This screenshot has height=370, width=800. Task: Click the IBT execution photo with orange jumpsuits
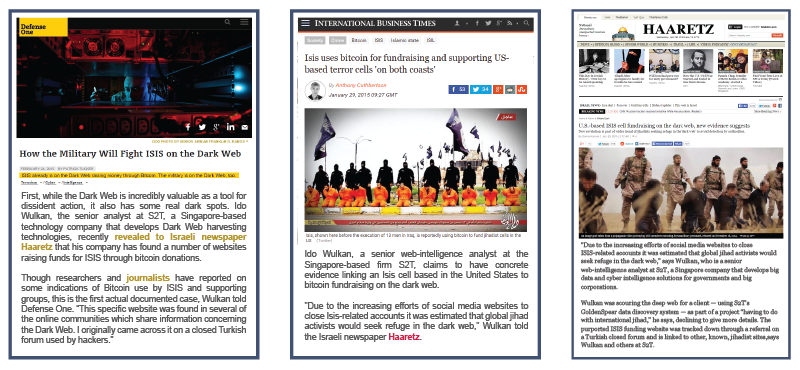(x=416, y=170)
